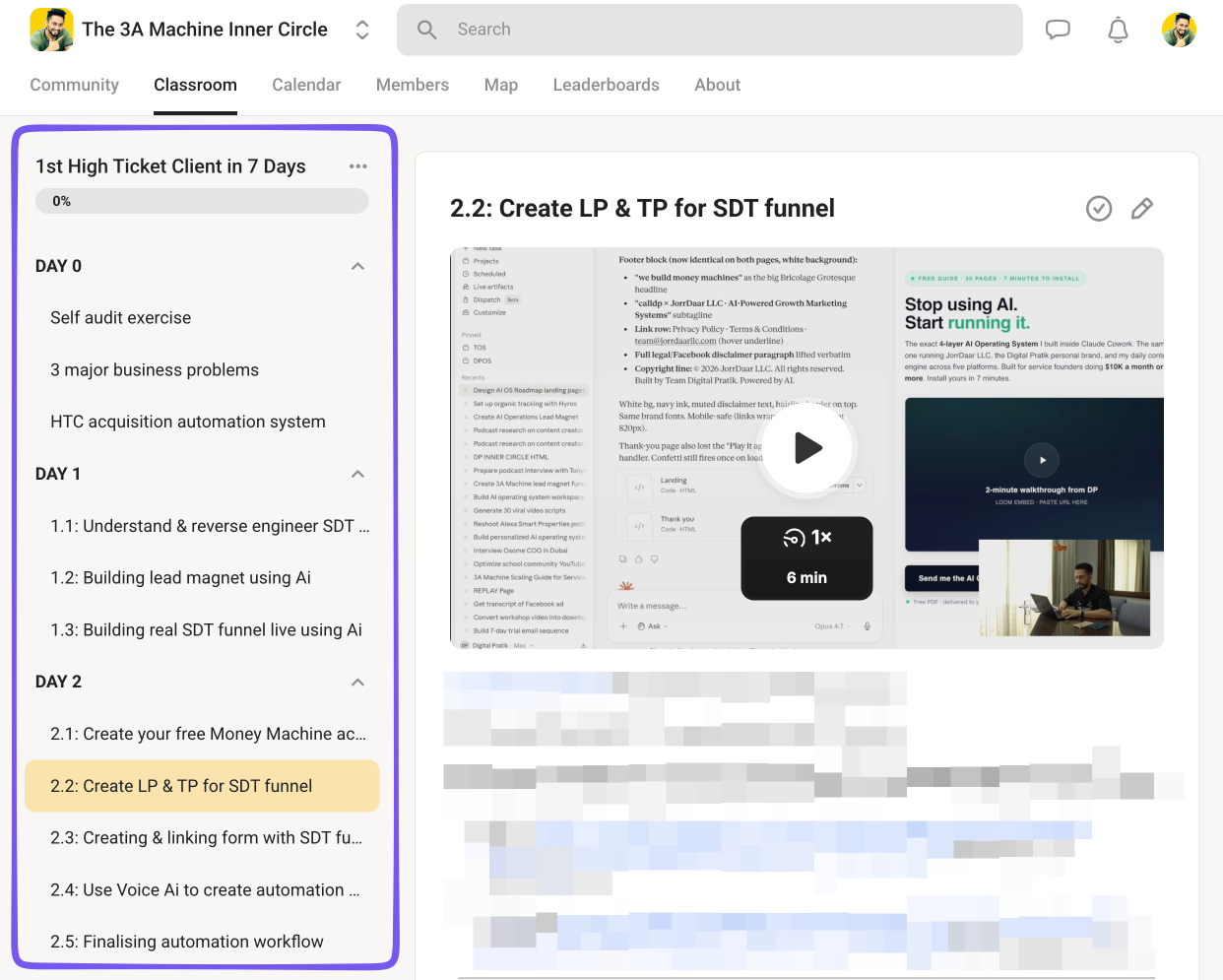Mark lesson complete with checkmark circle

coord(1099,208)
